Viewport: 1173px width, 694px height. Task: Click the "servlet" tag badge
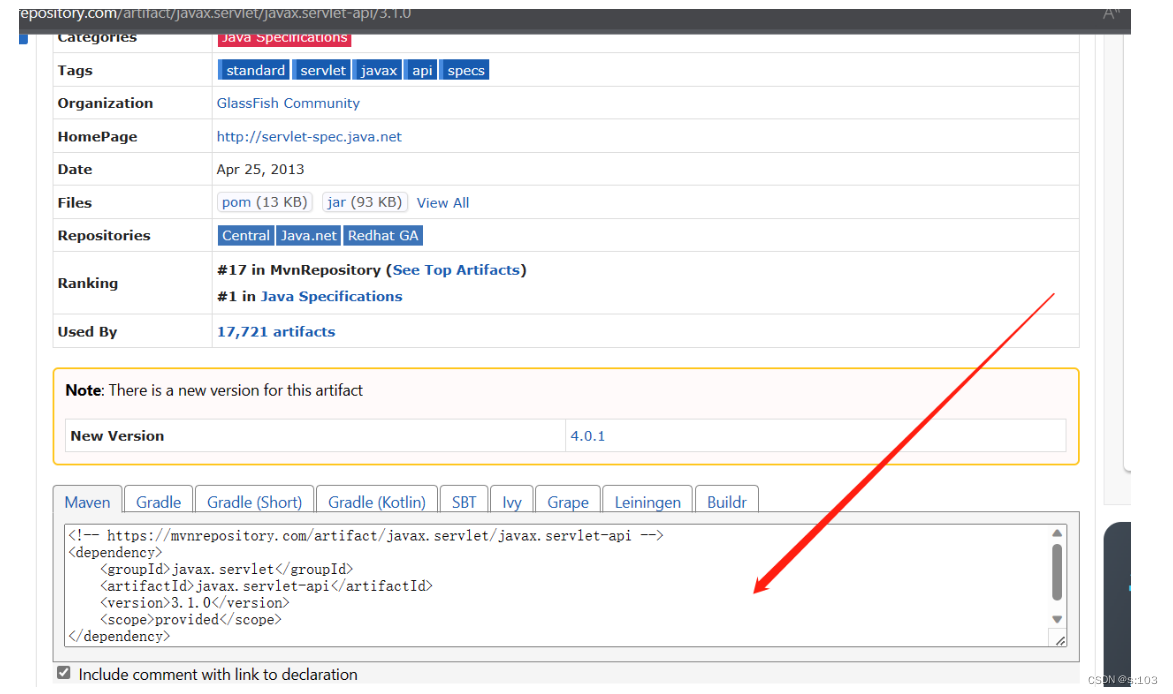click(322, 70)
